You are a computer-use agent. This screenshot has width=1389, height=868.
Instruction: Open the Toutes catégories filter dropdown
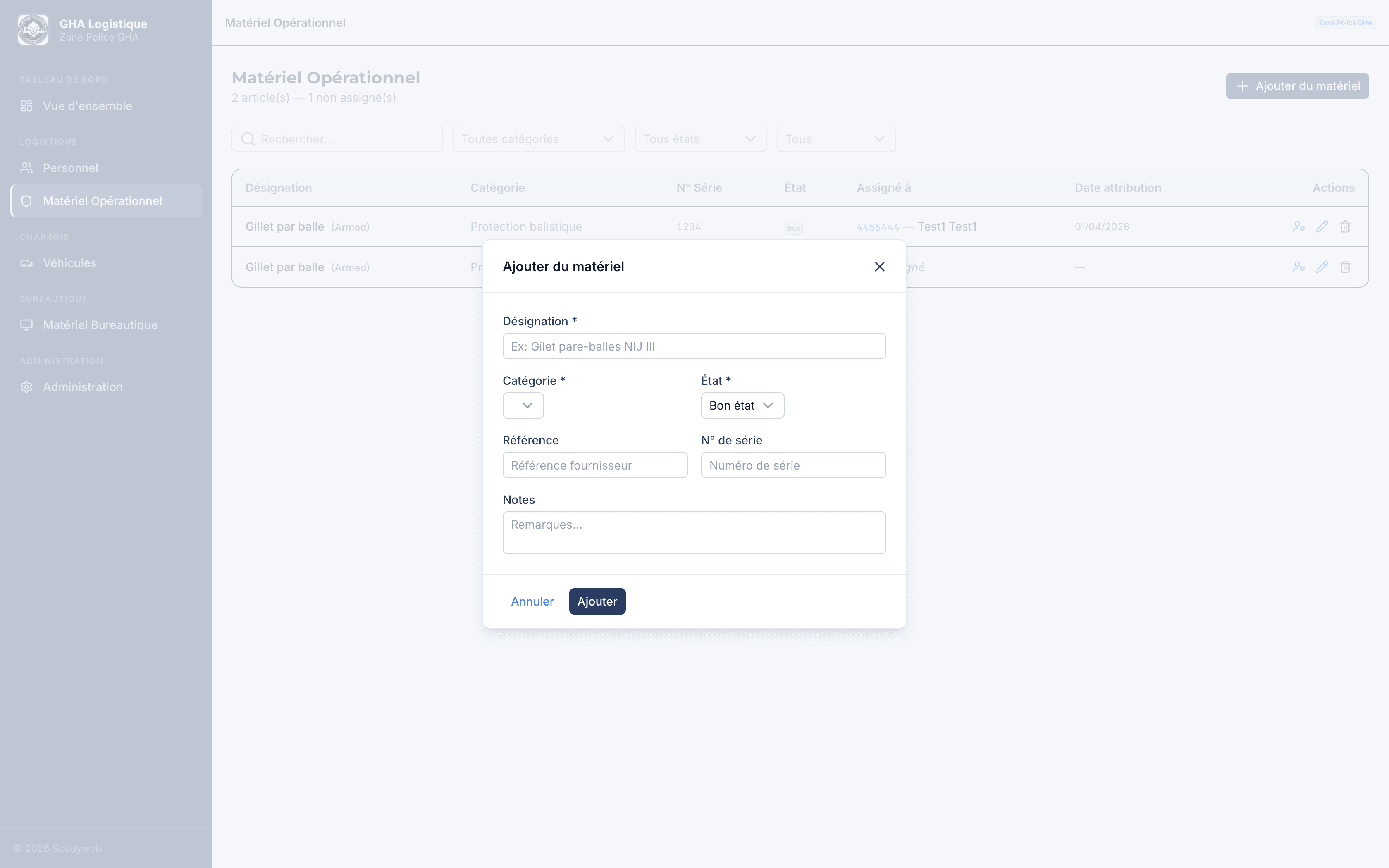point(538,139)
